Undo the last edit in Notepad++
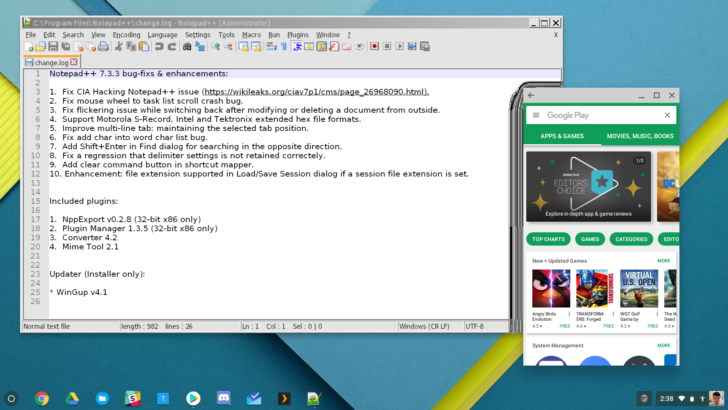 [x=159, y=46]
